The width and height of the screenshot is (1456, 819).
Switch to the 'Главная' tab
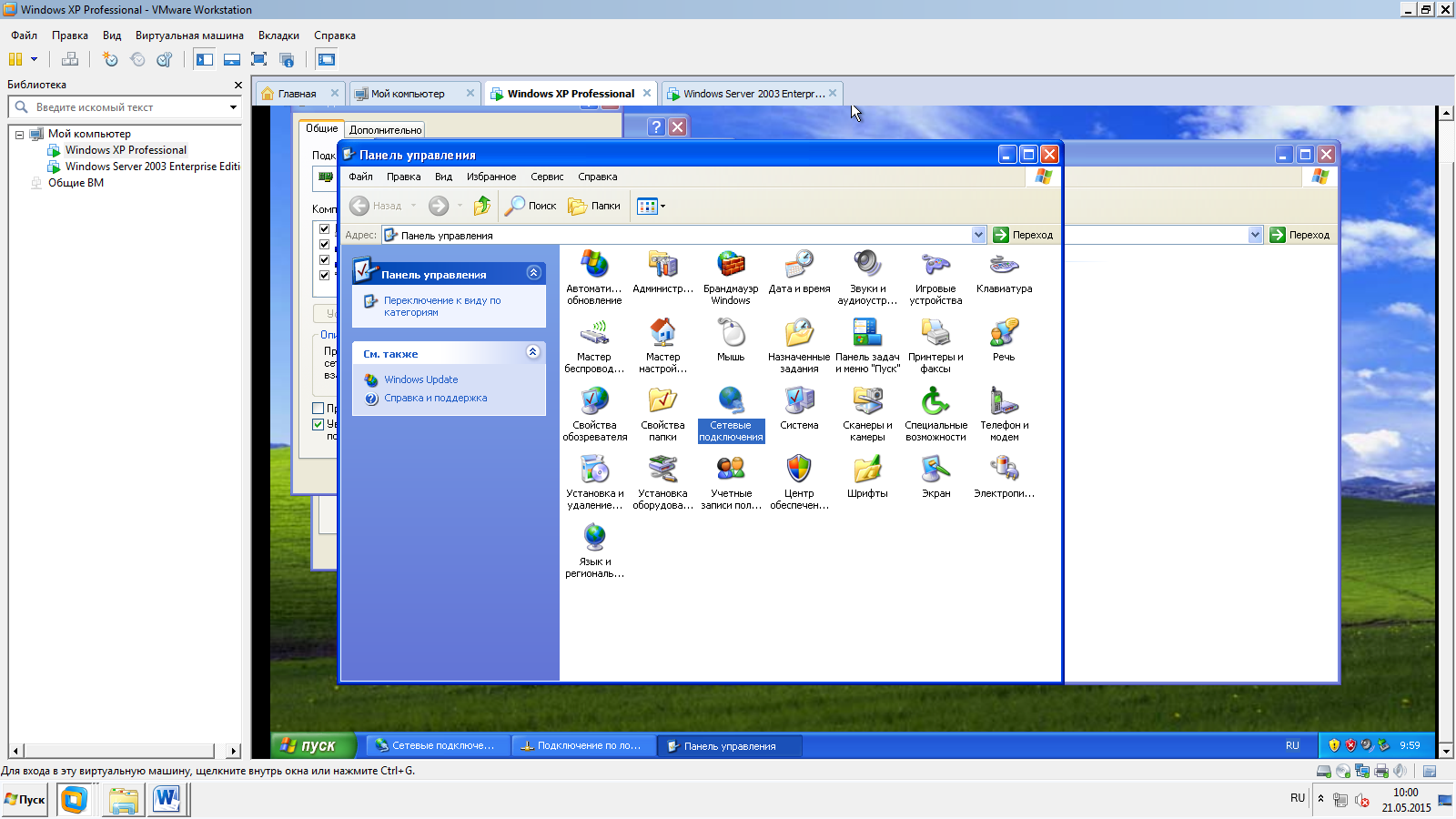[x=298, y=94]
